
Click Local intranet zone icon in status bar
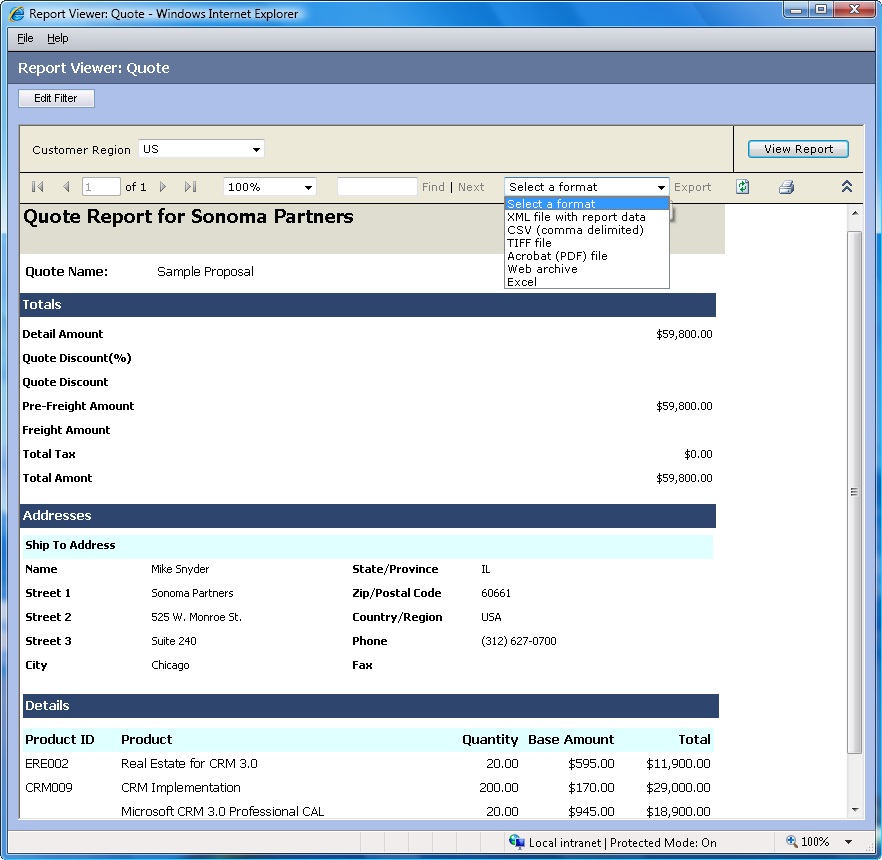pos(516,841)
